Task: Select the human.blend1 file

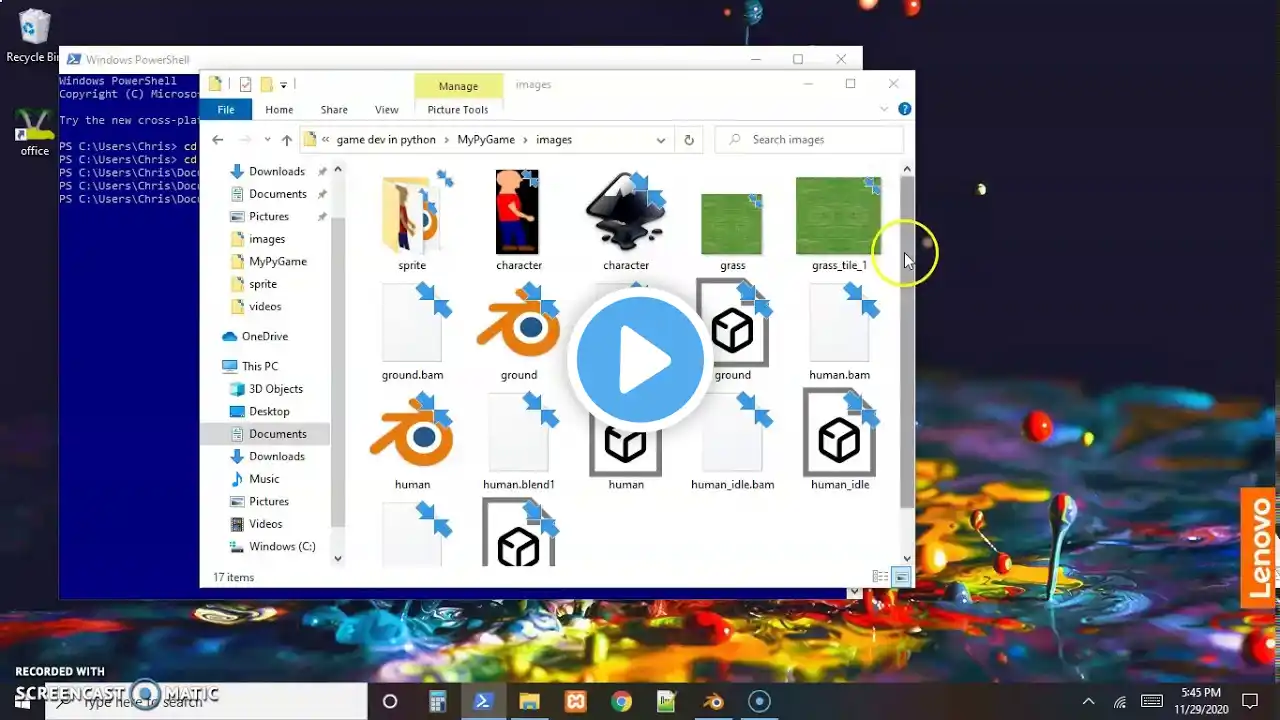Action: pyautogui.click(x=519, y=442)
